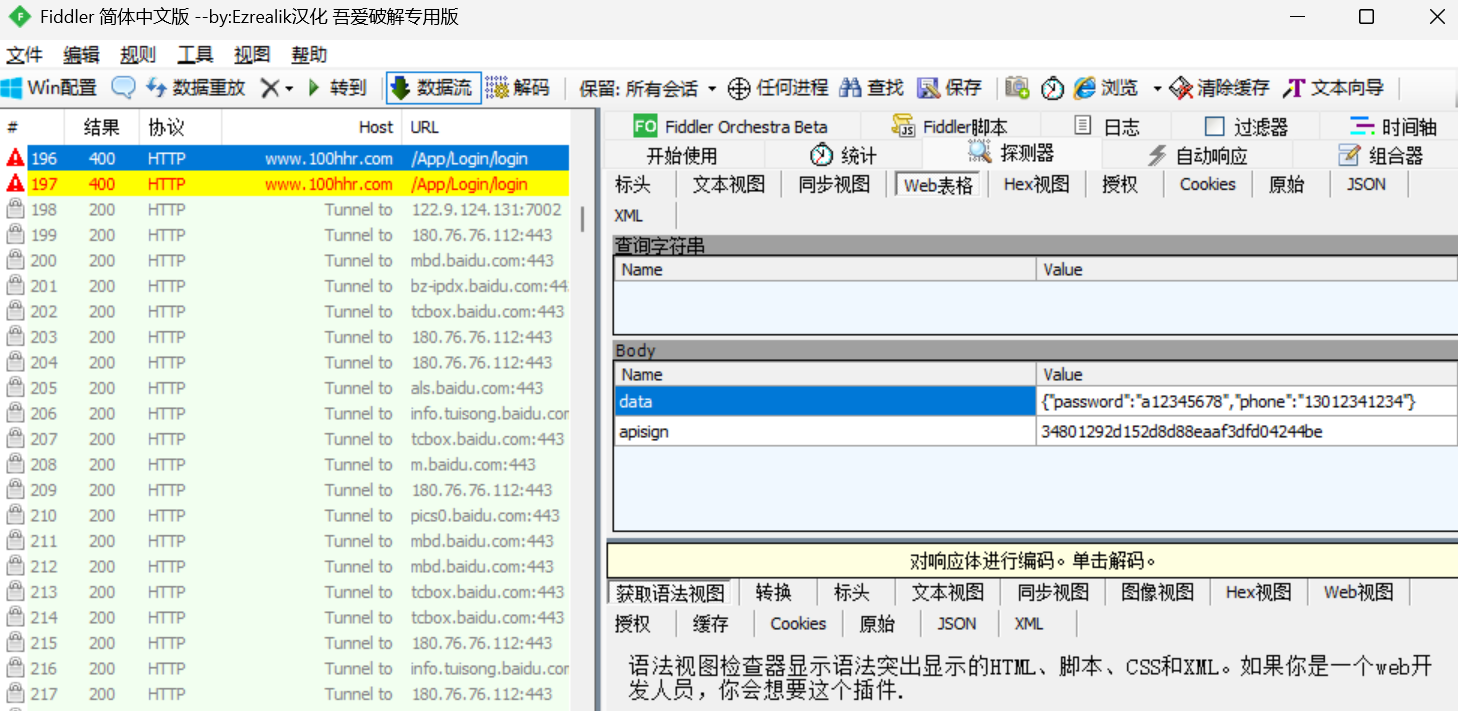This screenshot has height=711, width=1458.
Task: Open the 编辑 menu
Action: (81, 55)
